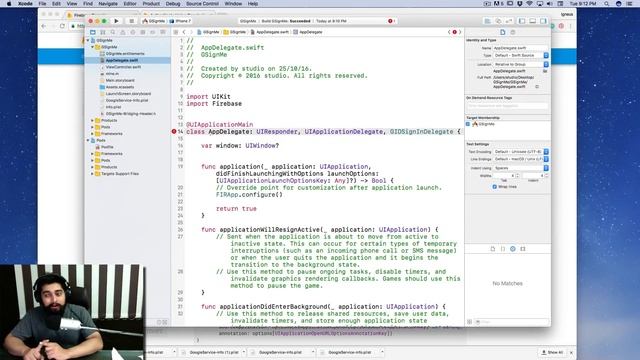The image size is (640, 360).
Task: Toggle the navigator pane visibility
Action: pos(522,21)
